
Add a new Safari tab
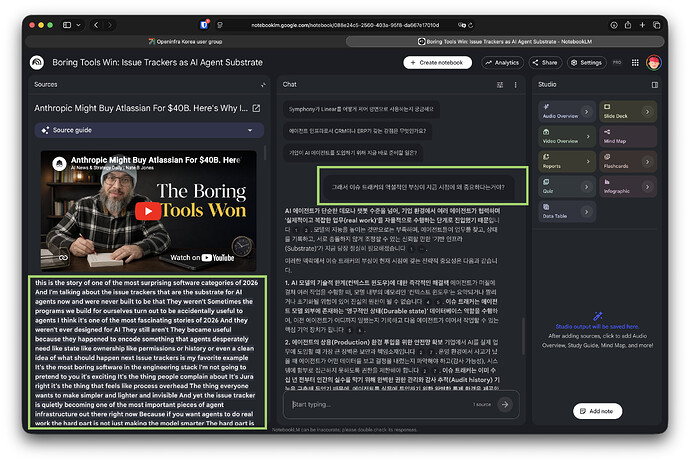(642, 25)
